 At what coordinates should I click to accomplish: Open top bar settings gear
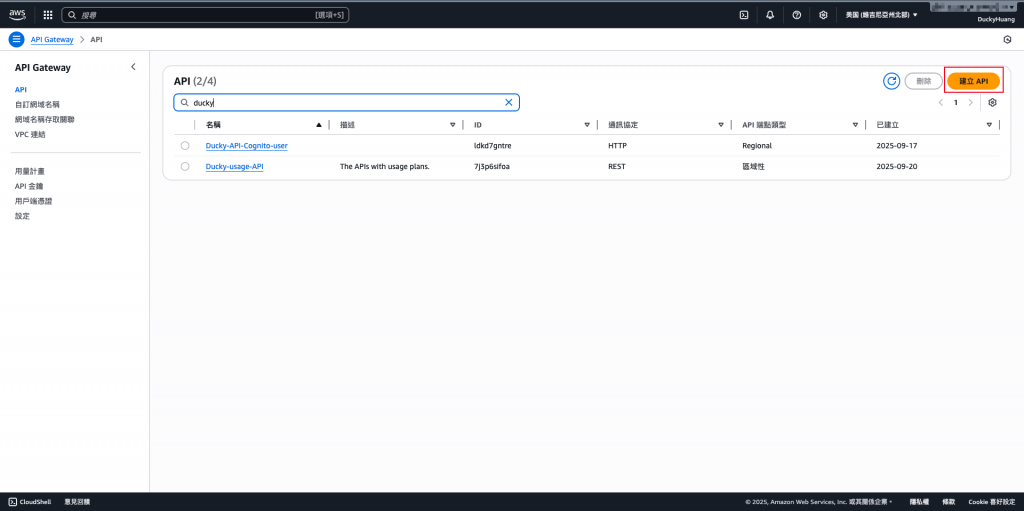click(824, 14)
